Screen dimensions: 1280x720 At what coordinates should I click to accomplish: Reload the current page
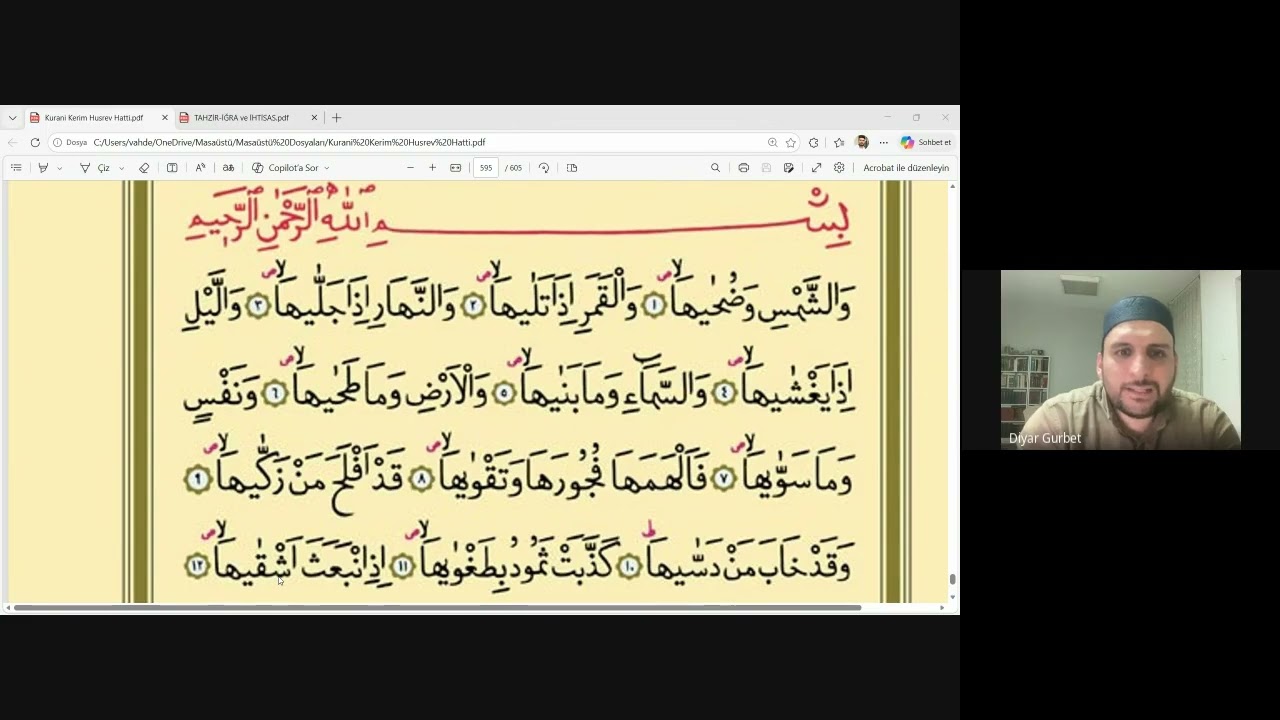[x=35, y=142]
